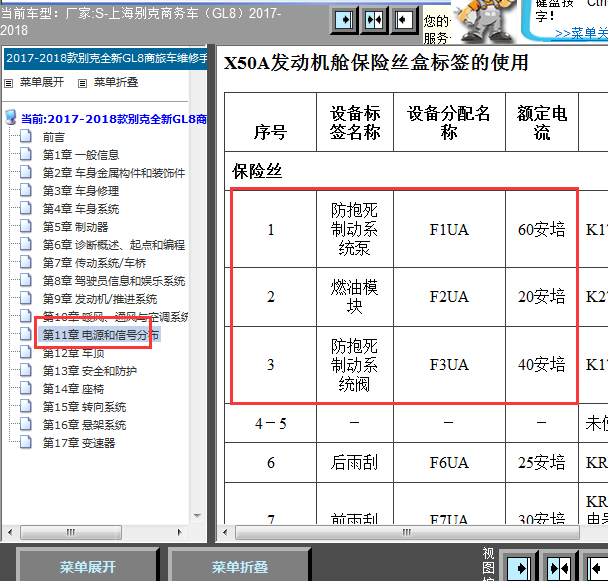This screenshot has width=608, height=581.
Task: Click table cell F2UA
Action: [449, 297]
